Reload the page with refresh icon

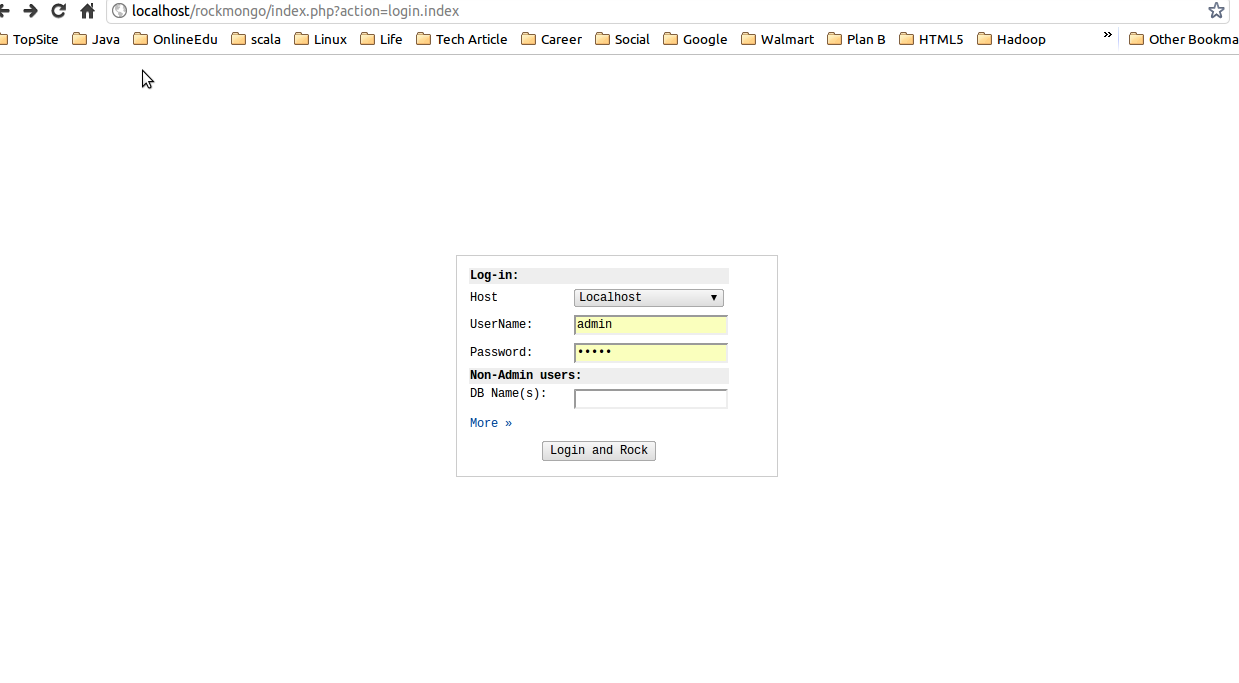[x=58, y=11]
